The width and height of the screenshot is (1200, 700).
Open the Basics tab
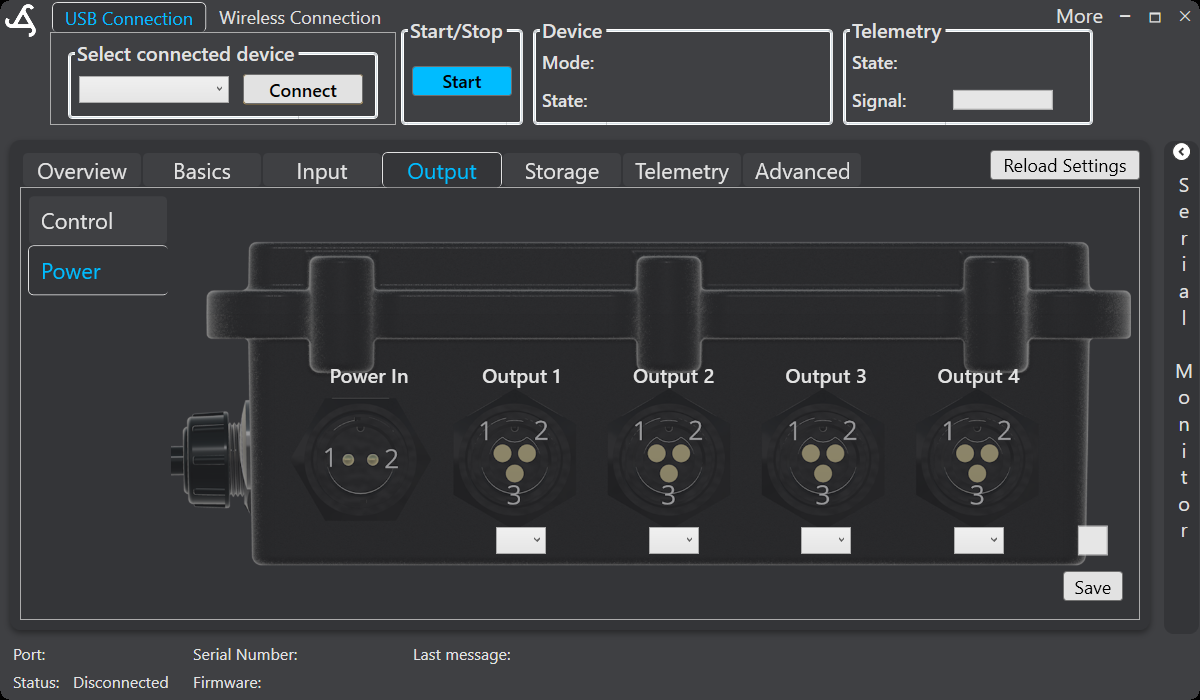[x=202, y=171]
